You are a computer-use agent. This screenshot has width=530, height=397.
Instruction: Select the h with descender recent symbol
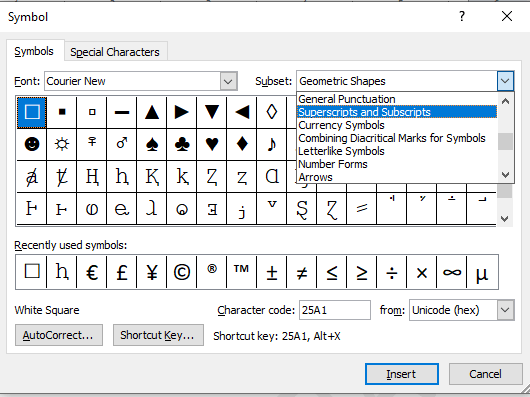pos(62,272)
